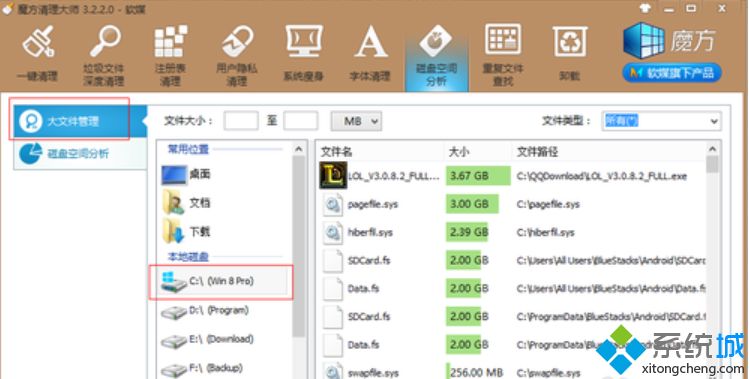Click file list scroll up arrow
The height and width of the screenshot is (379, 749).
pyautogui.click(x=712, y=149)
